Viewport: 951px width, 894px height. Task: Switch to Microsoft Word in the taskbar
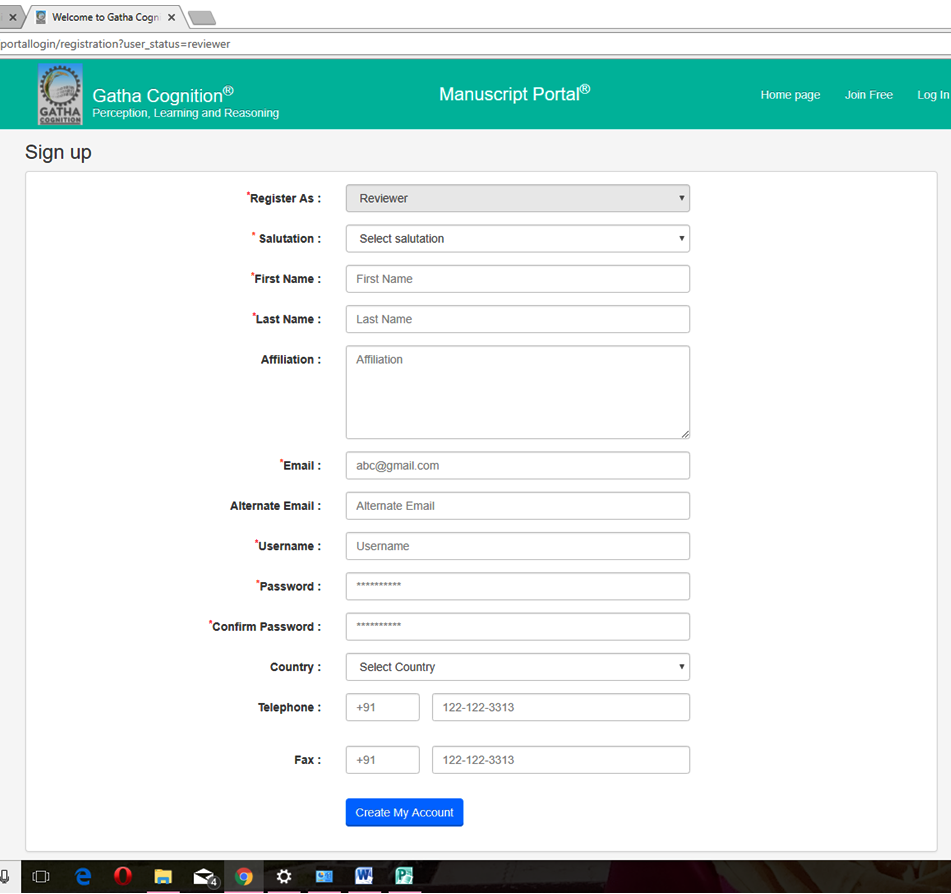pyautogui.click(x=364, y=877)
